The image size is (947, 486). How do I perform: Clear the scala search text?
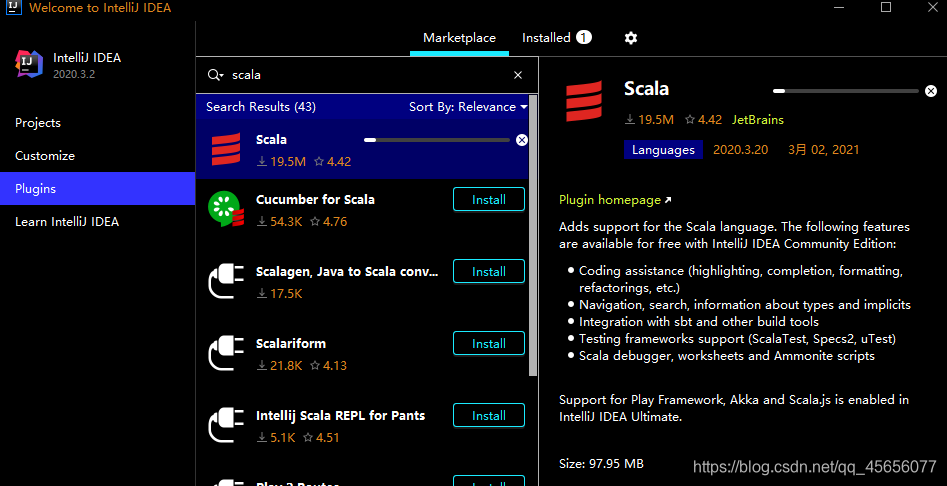point(518,75)
